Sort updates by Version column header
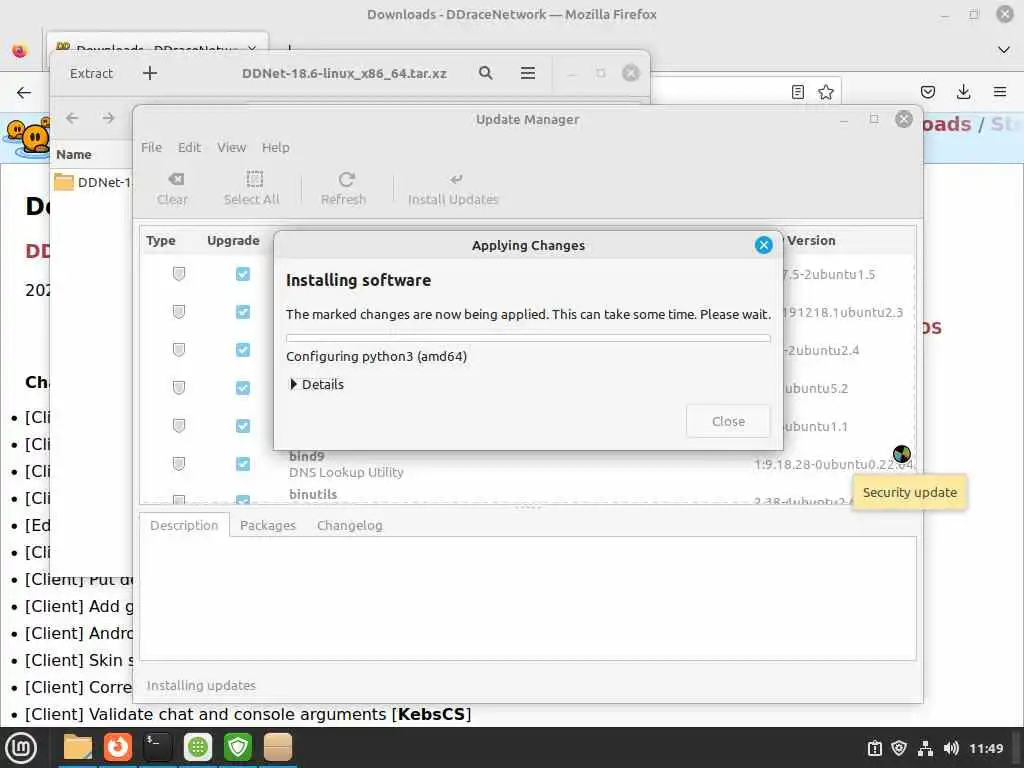Viewport: 1024px width, 768px height. 811,240
